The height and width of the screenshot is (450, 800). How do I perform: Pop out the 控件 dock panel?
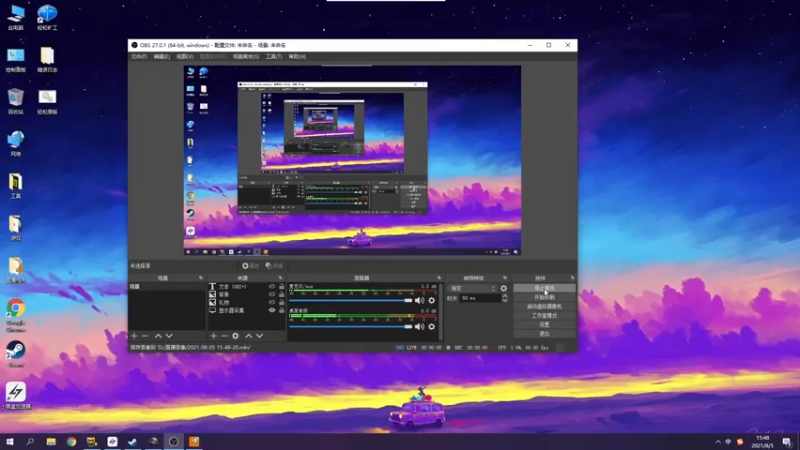click(x=572, y=278)
